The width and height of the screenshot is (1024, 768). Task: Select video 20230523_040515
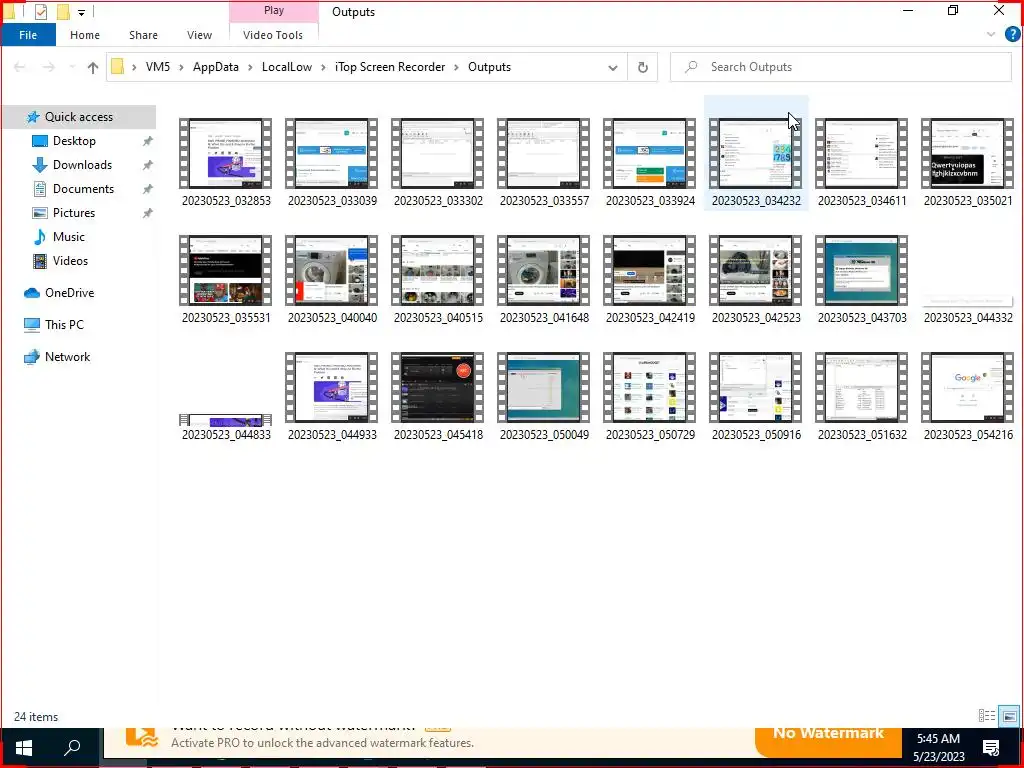click(438, 280)
